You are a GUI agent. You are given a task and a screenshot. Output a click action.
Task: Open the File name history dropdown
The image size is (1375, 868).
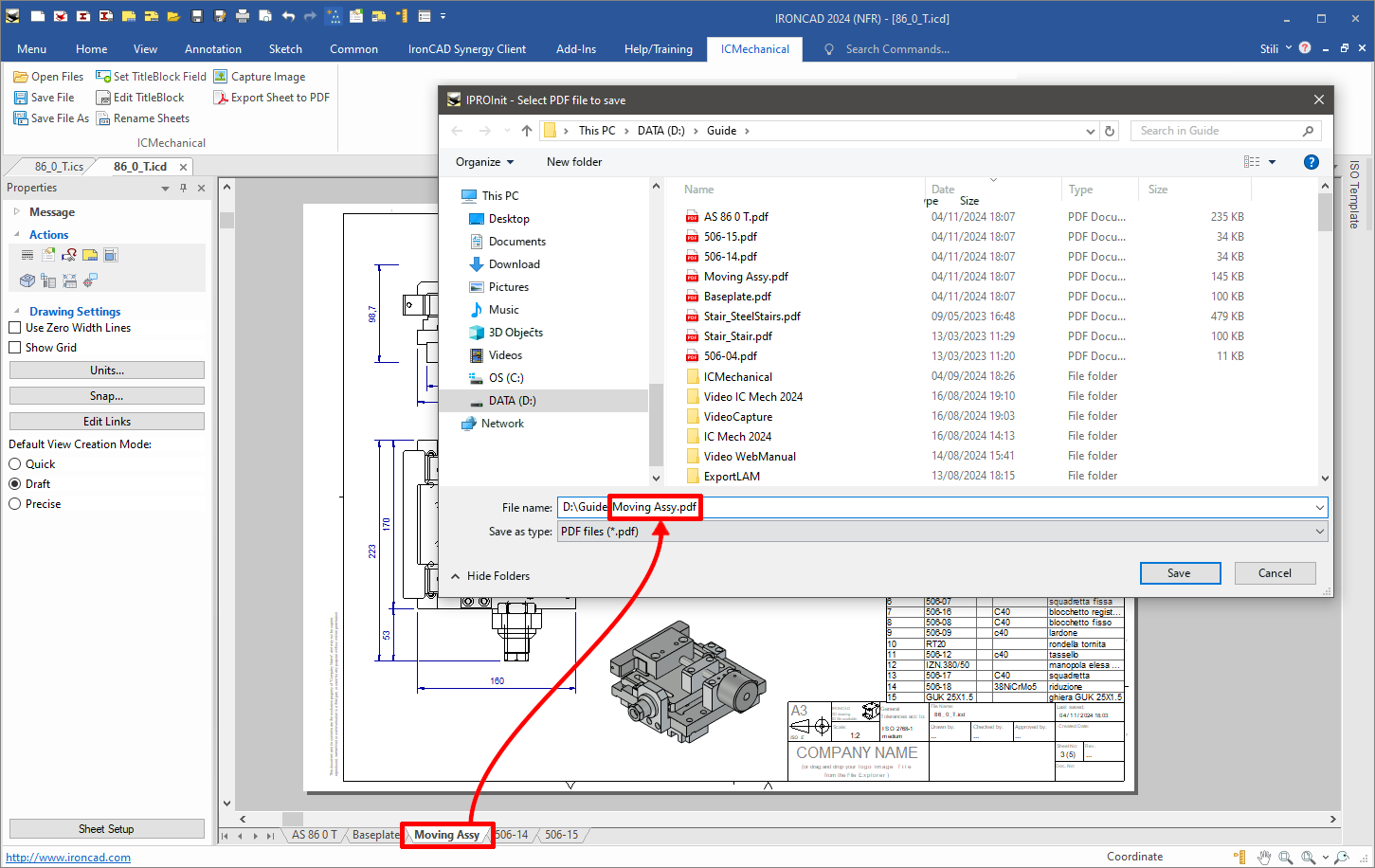pos(1319,508)
